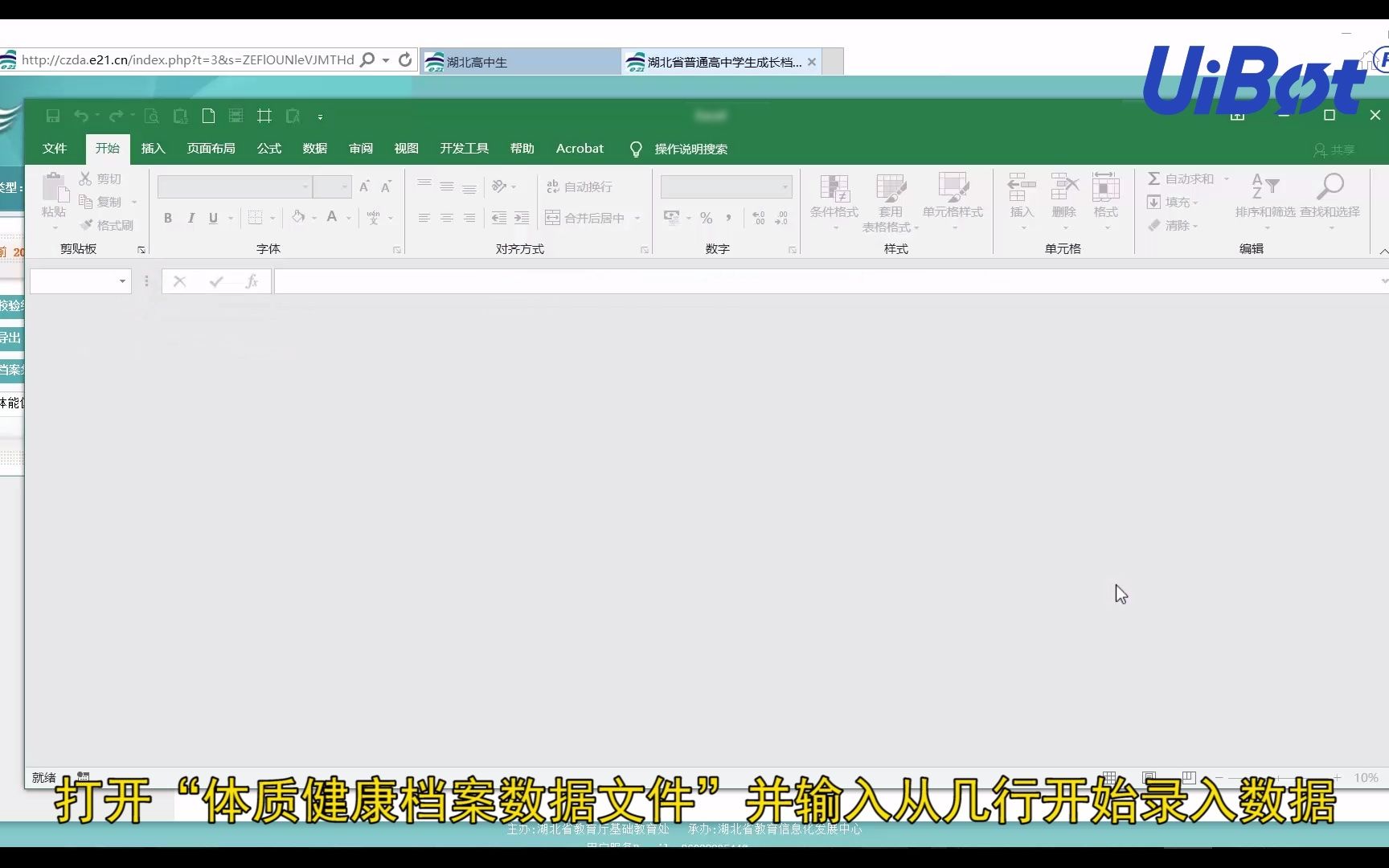Click the decrease decimal icon
The height and width of the screenshot is (868, 1389).
(781, 218)
